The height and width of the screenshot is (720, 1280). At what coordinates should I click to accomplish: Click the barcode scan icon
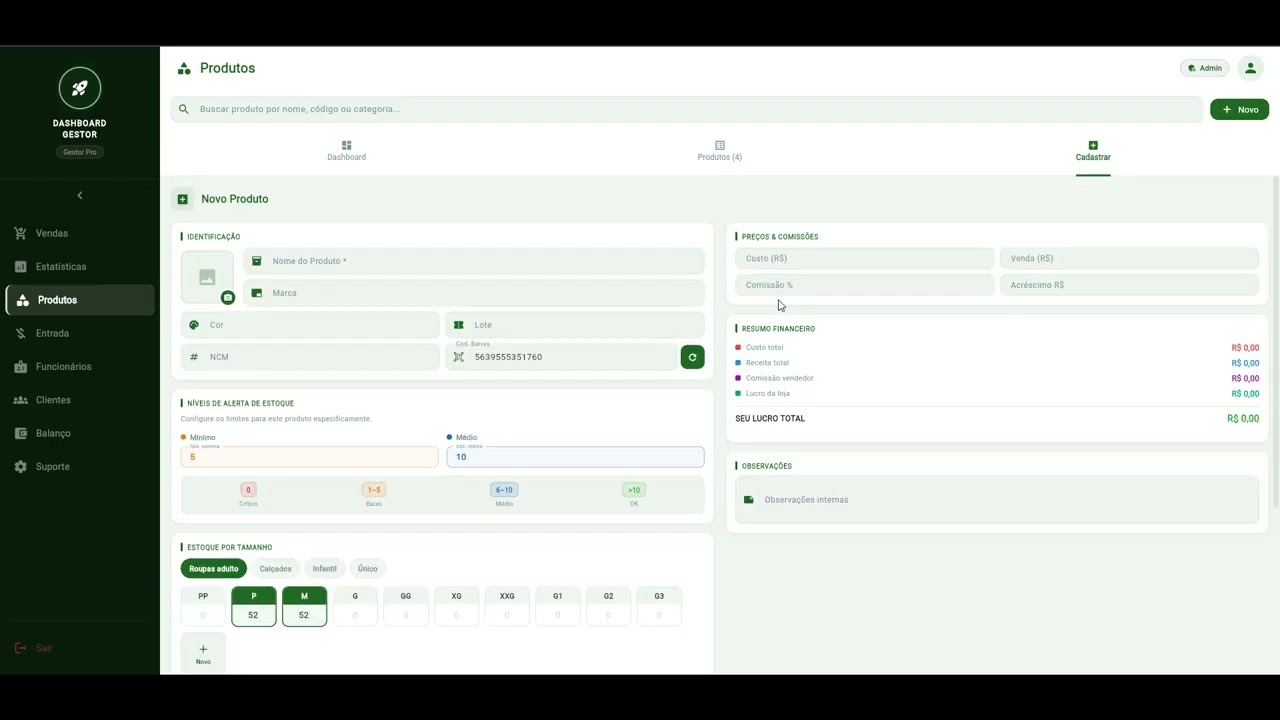(x=459, y=357)
